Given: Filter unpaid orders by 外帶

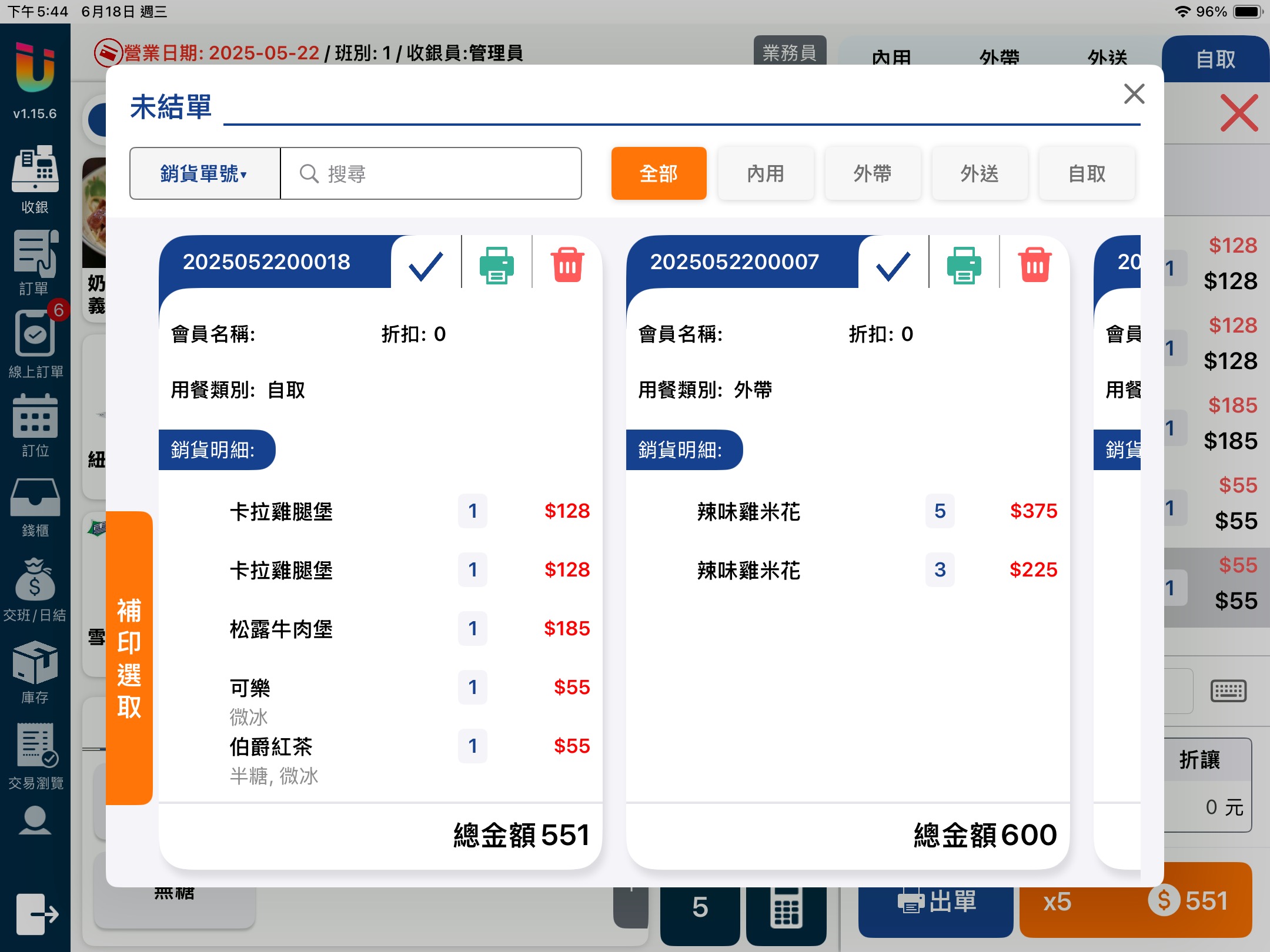Looking at the screenshot, I should [x=873, y=173].
